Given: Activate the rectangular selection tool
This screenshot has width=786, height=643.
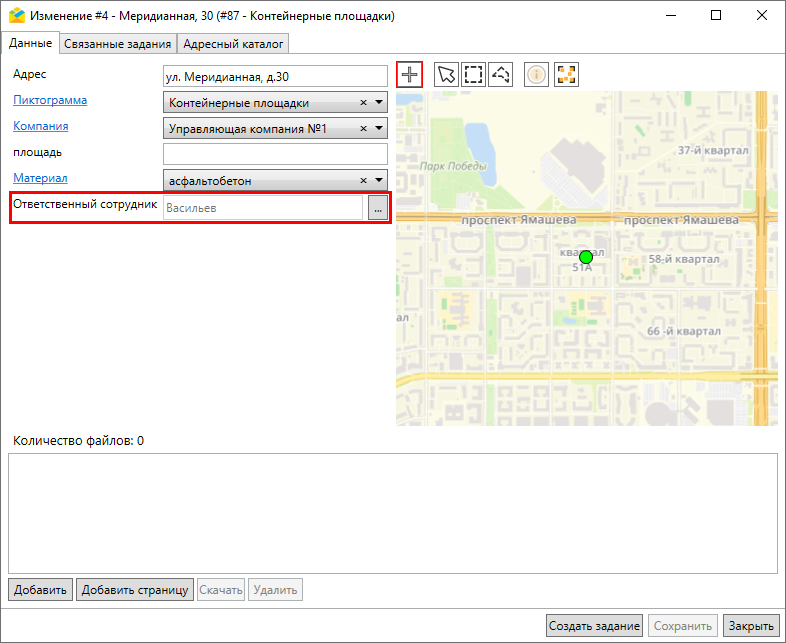Looking at the screenshot, I should (473, 75).
